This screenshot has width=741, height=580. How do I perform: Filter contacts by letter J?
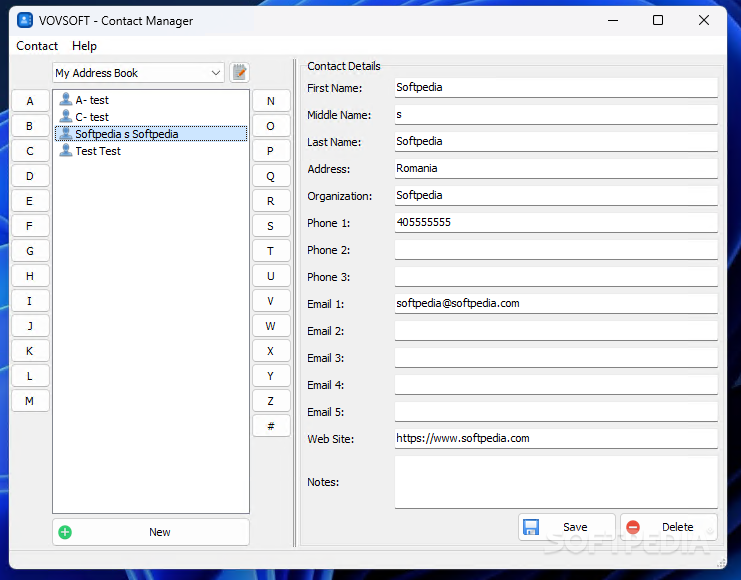pos(30,326)
